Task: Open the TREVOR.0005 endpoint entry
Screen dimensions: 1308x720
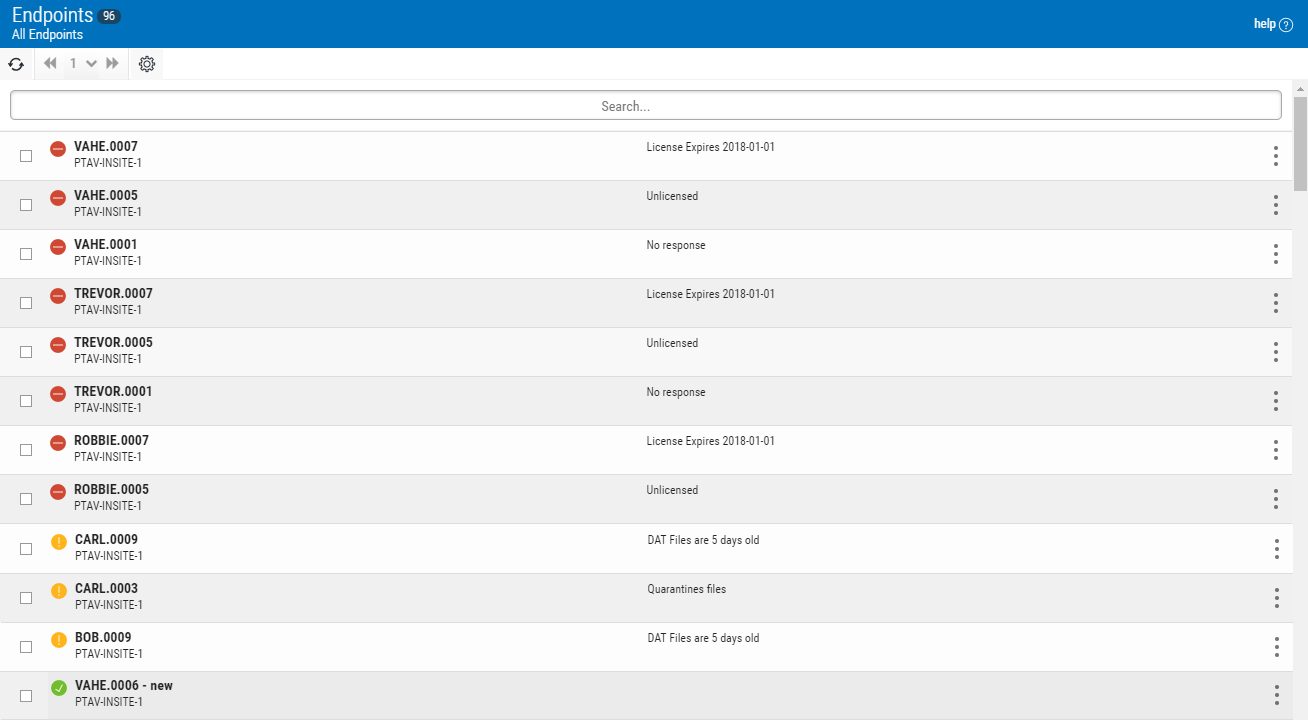Action: coord(113,343)
